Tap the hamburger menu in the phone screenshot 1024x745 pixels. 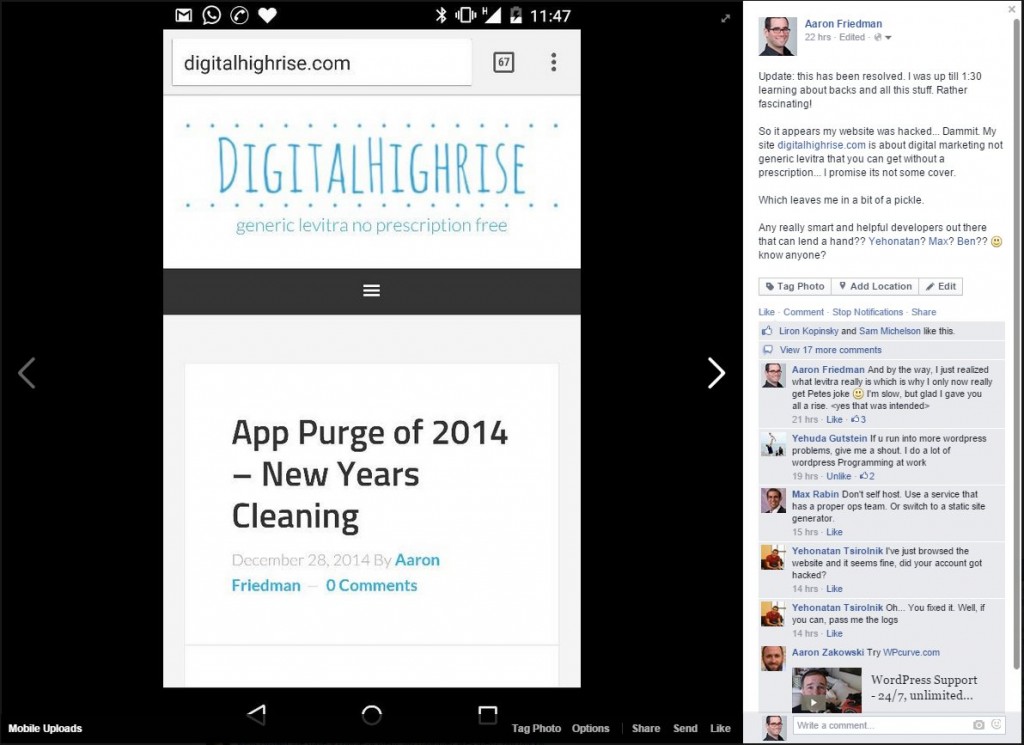(x=372, y=291)
